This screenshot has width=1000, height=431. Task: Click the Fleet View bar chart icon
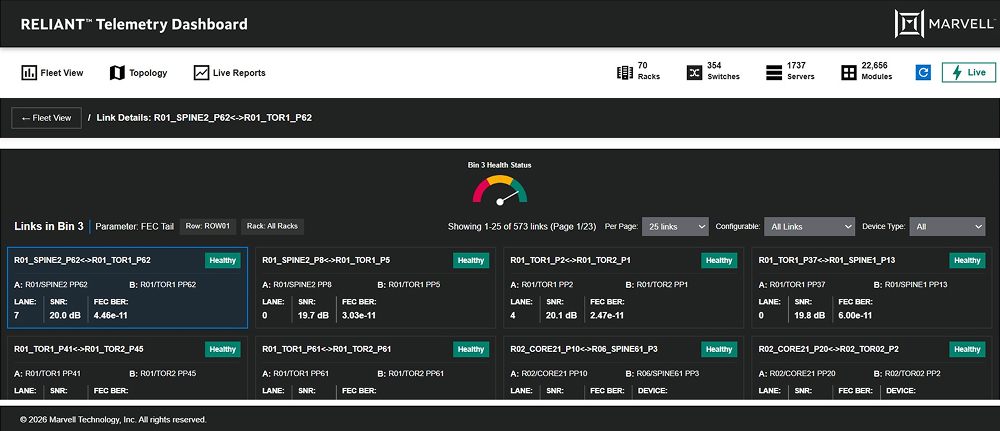tap(29, 73)
